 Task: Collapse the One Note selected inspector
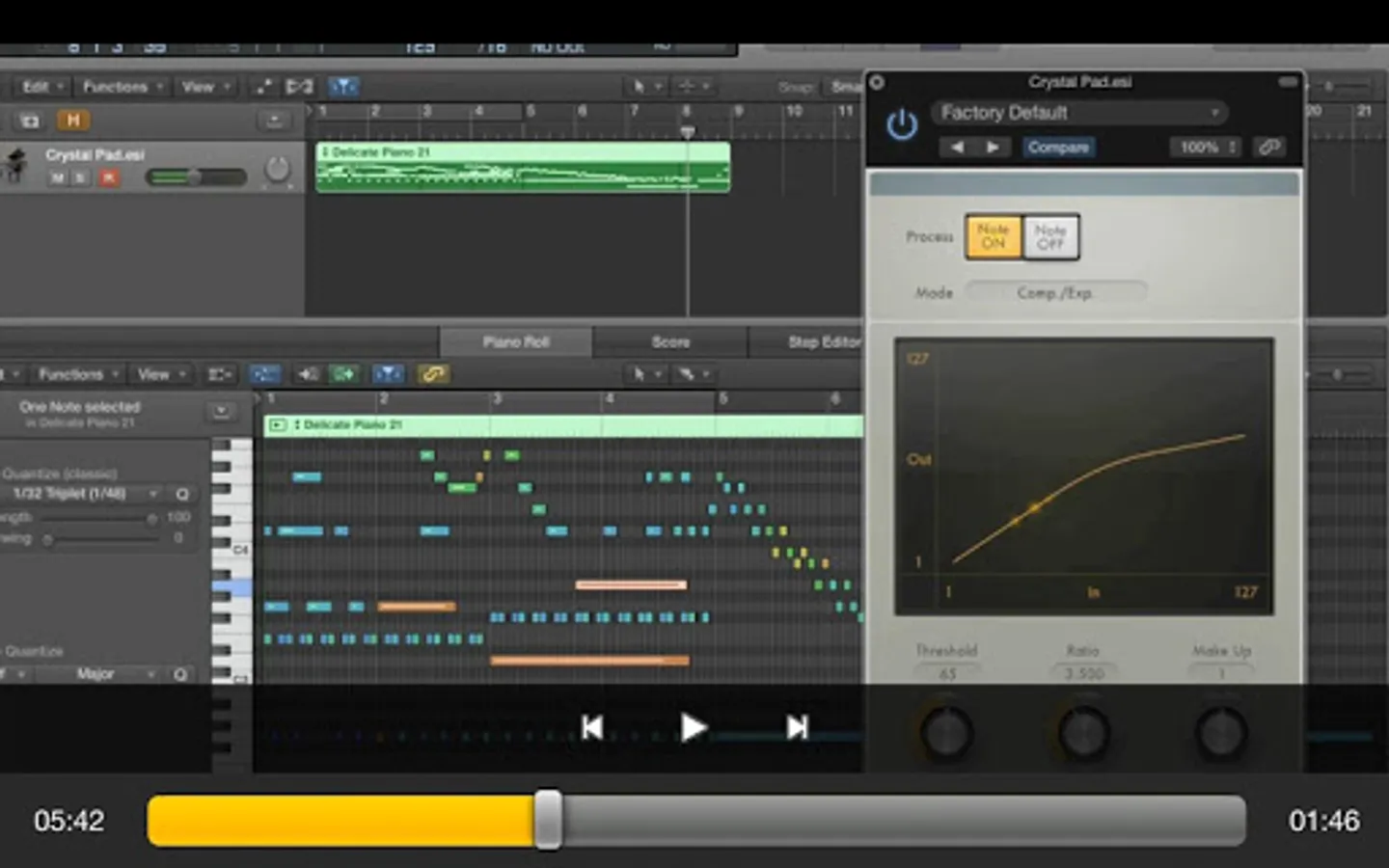tap(221, 412)
